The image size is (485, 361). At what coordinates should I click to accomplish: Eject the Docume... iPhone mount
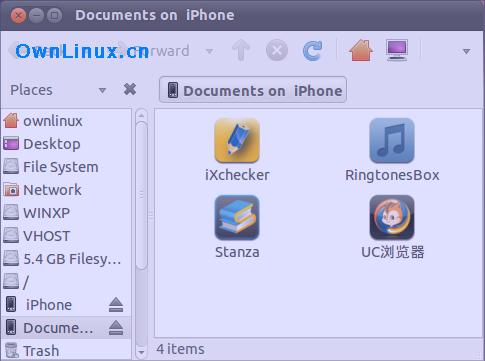pyautogui.click(x=116, y=328)
